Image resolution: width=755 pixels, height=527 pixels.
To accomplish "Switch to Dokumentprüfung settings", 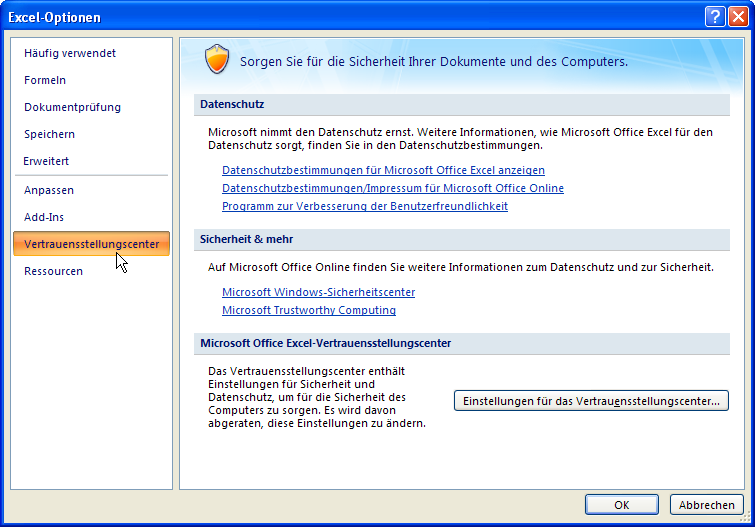I will coord(72,107).
